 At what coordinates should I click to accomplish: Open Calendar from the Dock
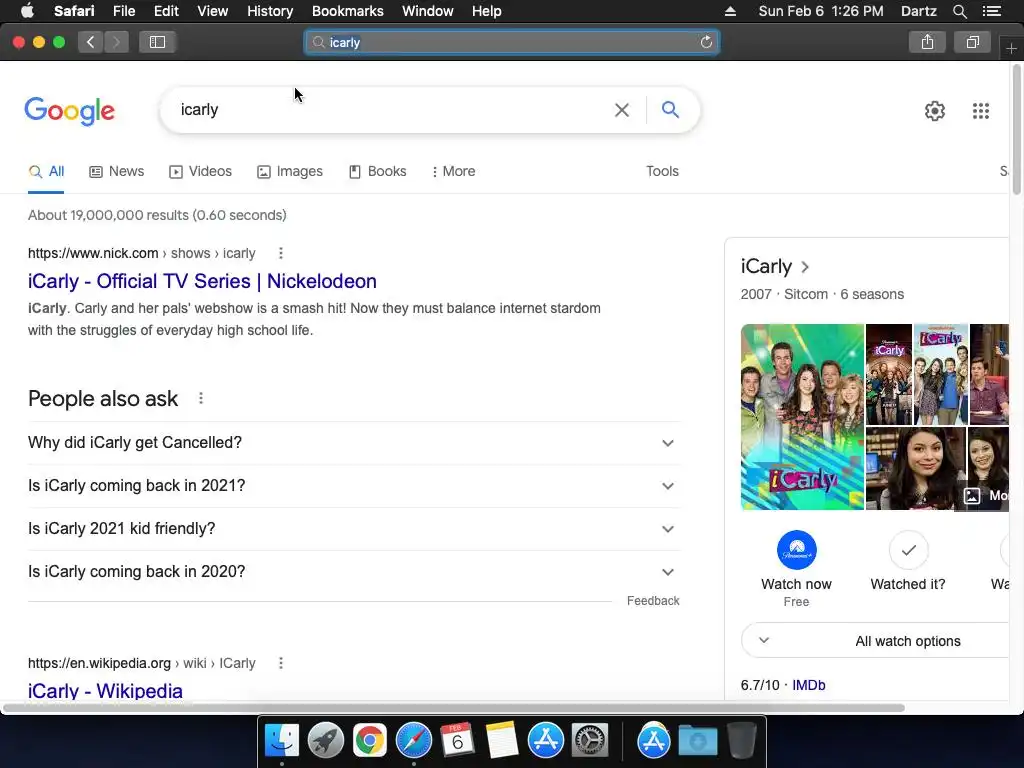point(457,741)
